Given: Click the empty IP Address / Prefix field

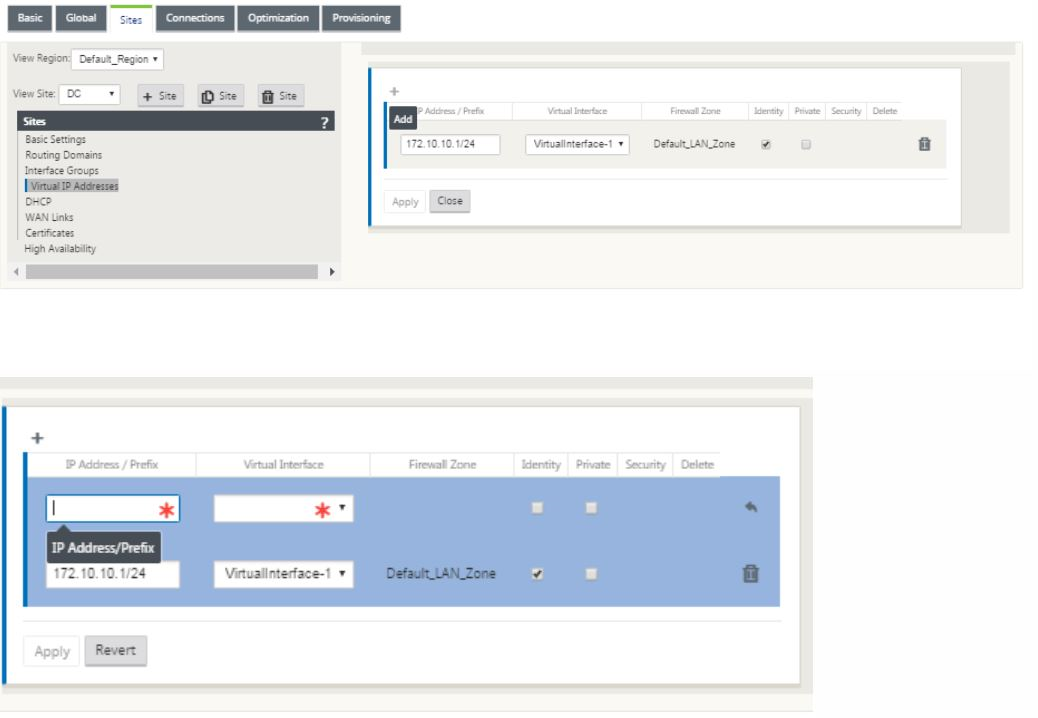Looking at the screenshot, I should click(x=113, y=508).
